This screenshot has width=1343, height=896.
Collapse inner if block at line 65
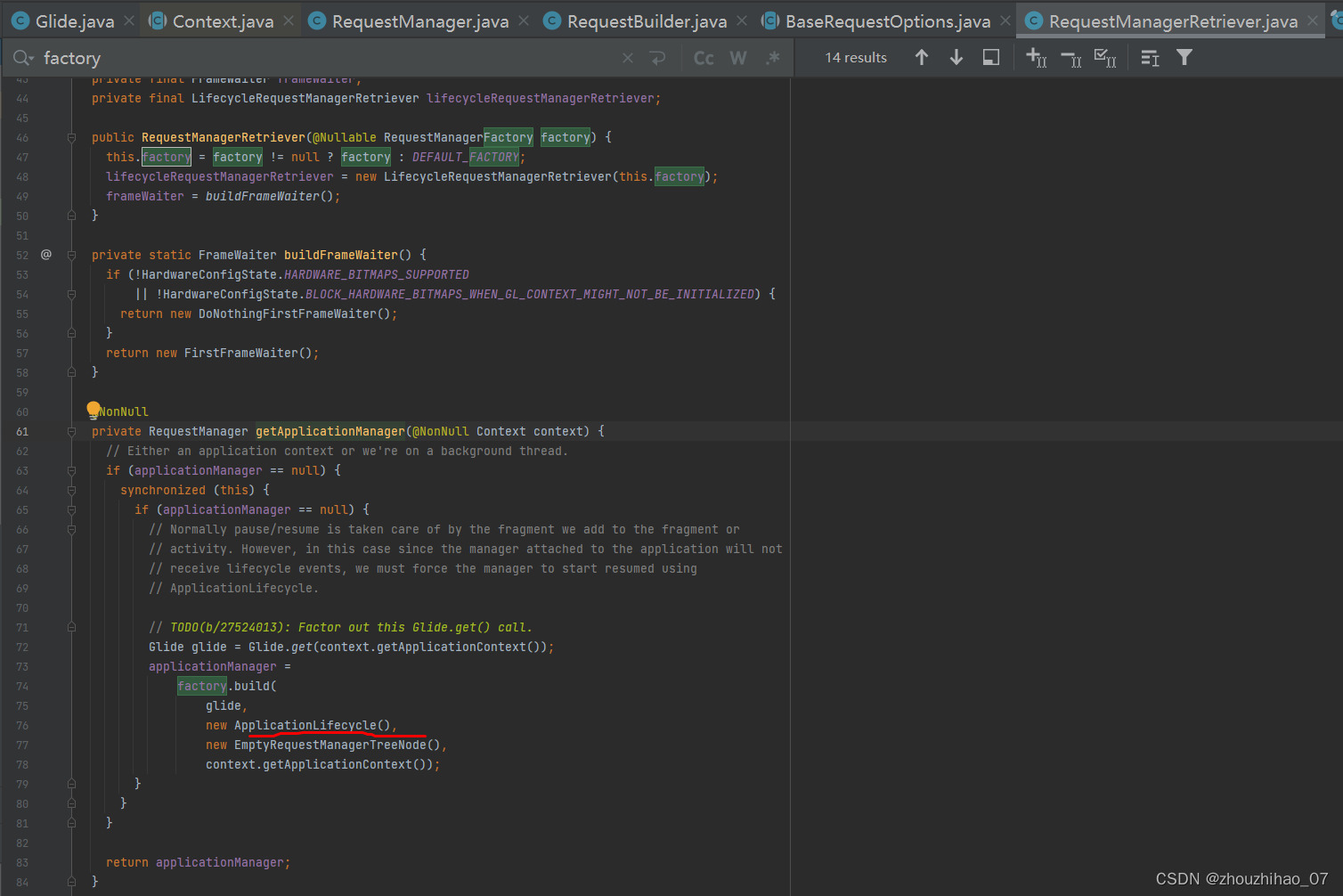tap(71, 509)
